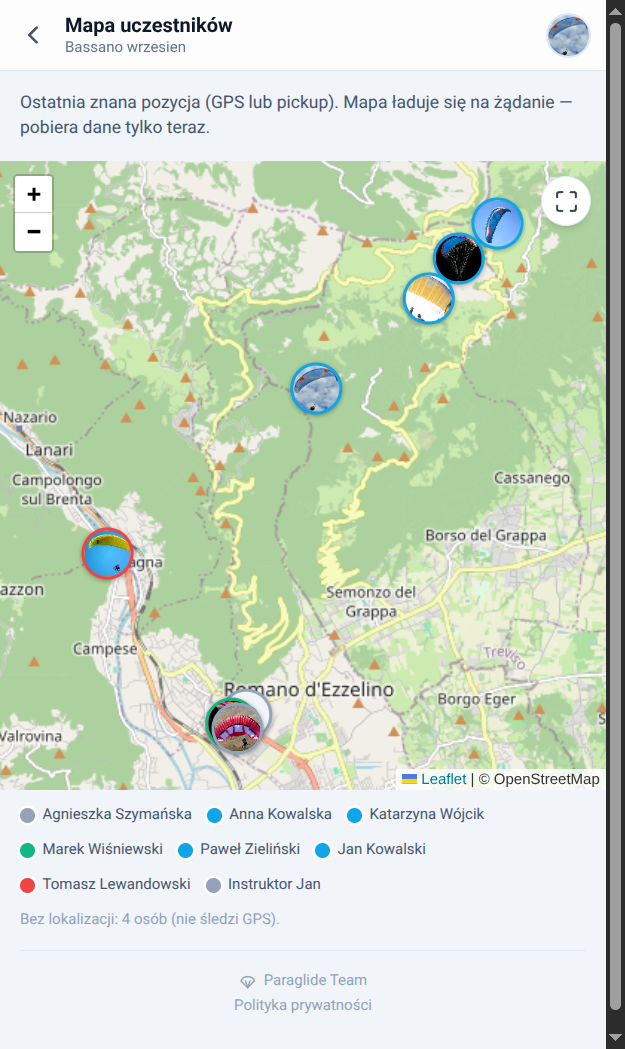This screenshot has width=625, height=1049.
Task: Select legend name Katarzyna Wójcik
Action: coord(427,814)
